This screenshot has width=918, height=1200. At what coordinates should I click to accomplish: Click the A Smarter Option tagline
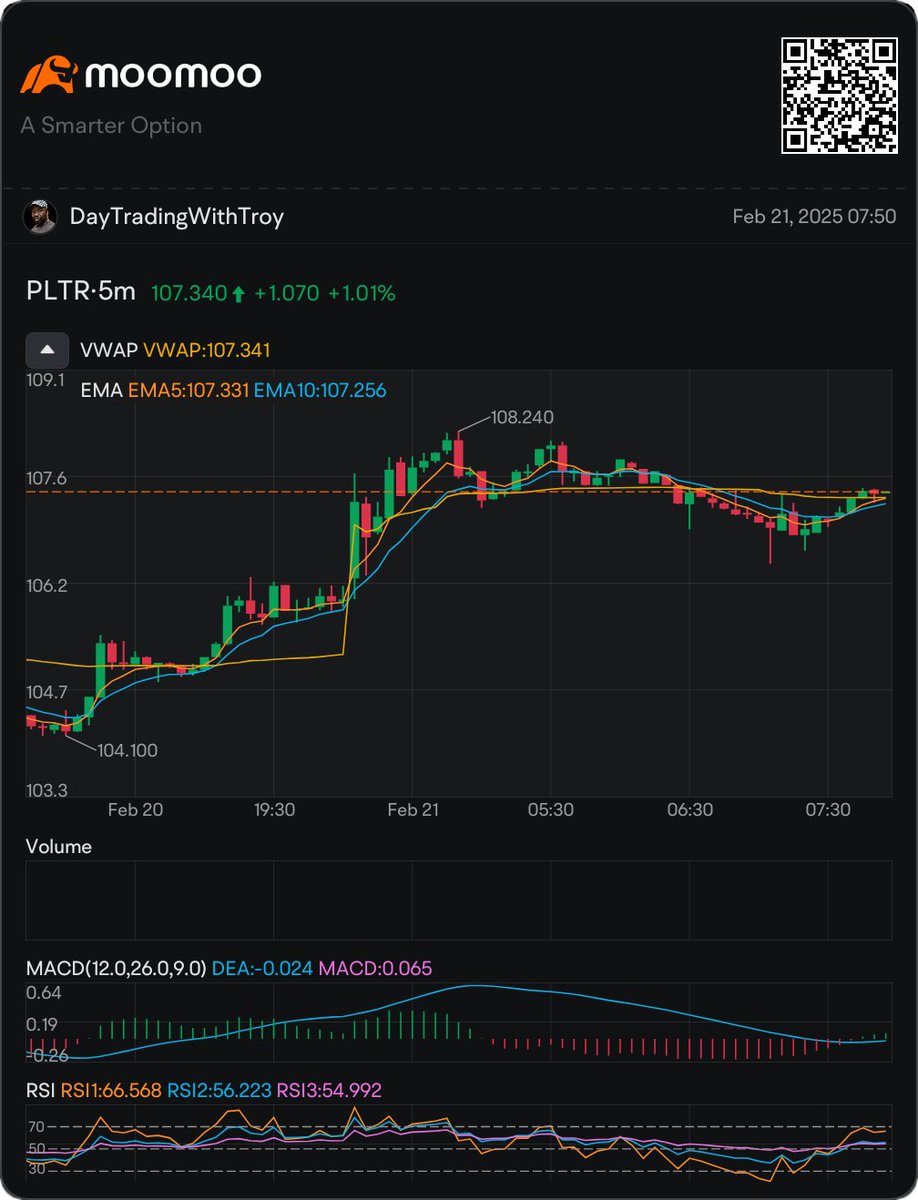click(x=111, y=126)
